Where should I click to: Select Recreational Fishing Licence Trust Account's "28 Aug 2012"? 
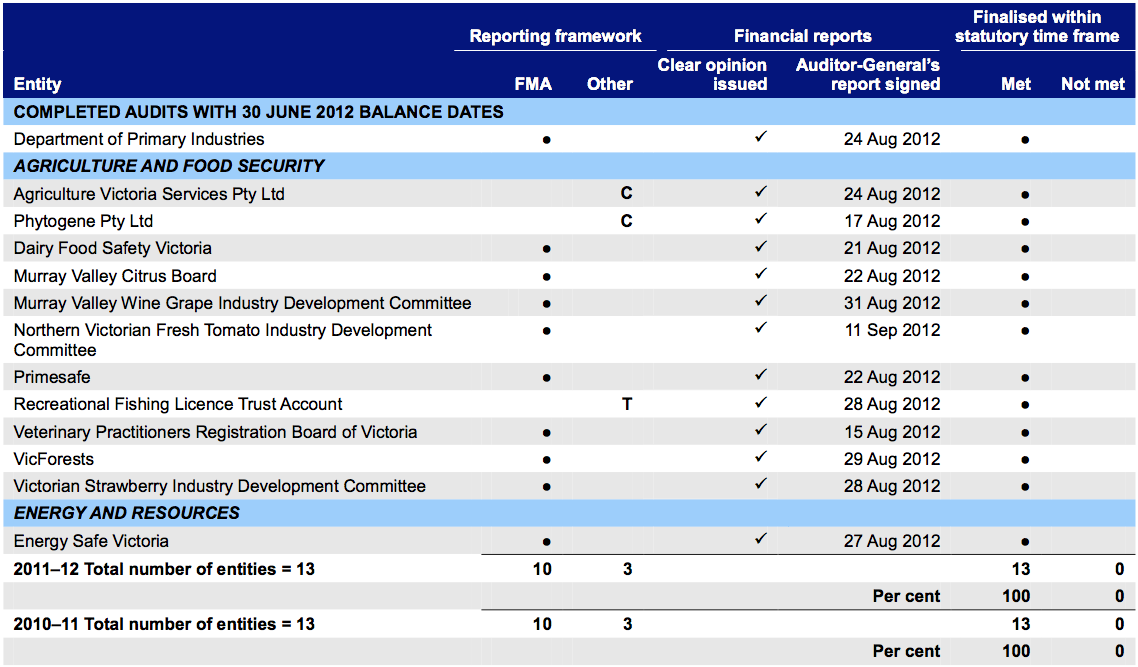coord(892,404)
